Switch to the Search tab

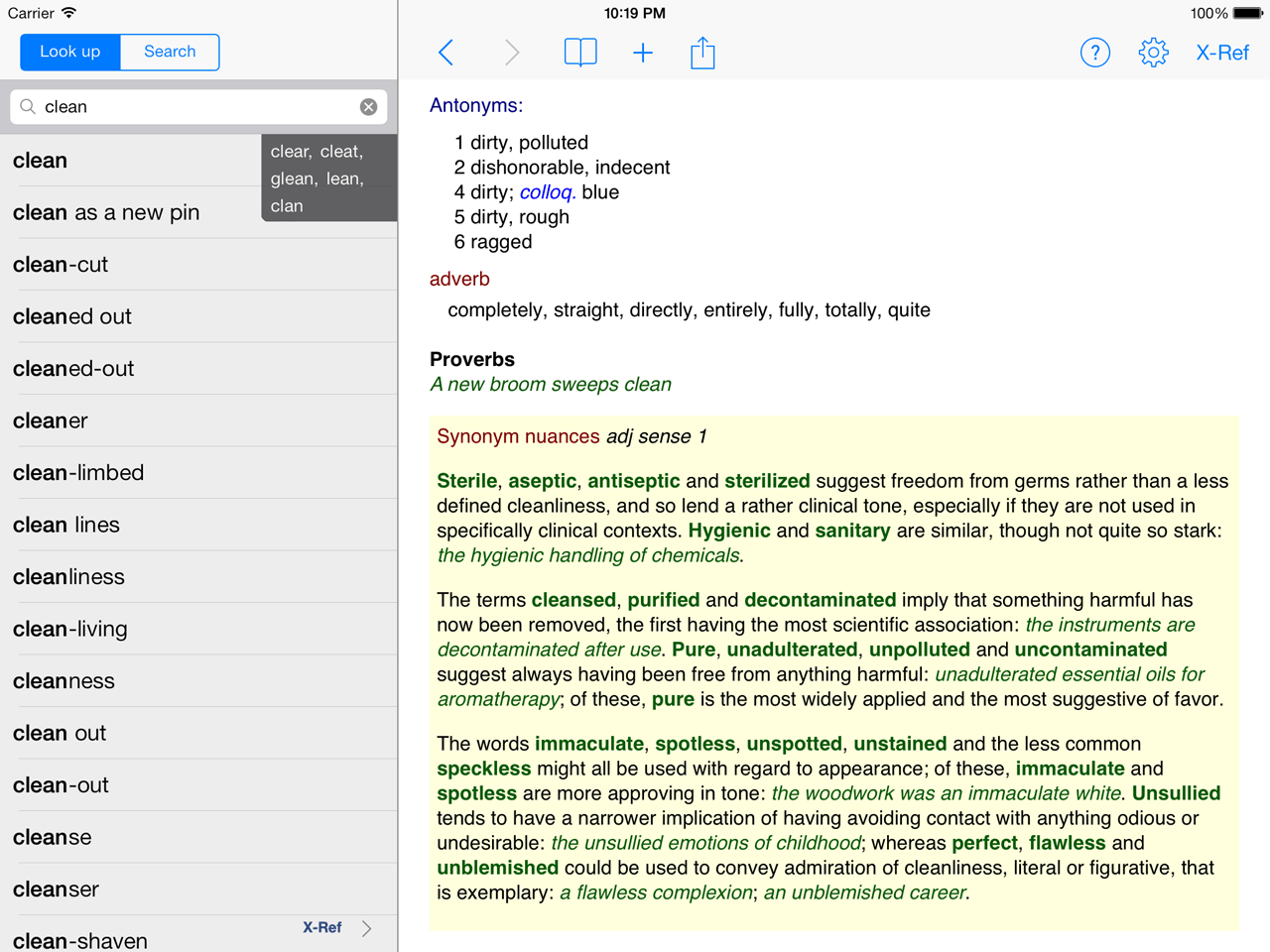(x=170, y=52)
